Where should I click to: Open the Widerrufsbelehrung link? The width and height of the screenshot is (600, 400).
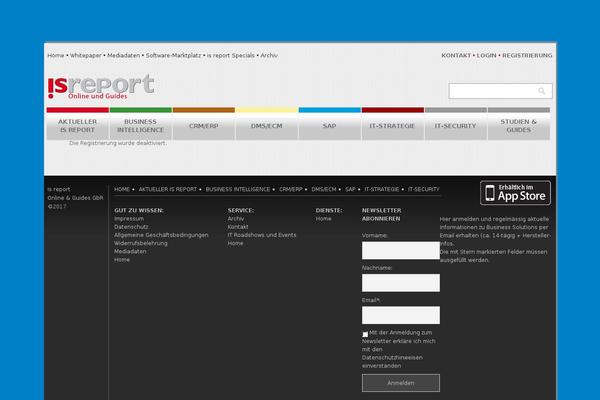141,243
